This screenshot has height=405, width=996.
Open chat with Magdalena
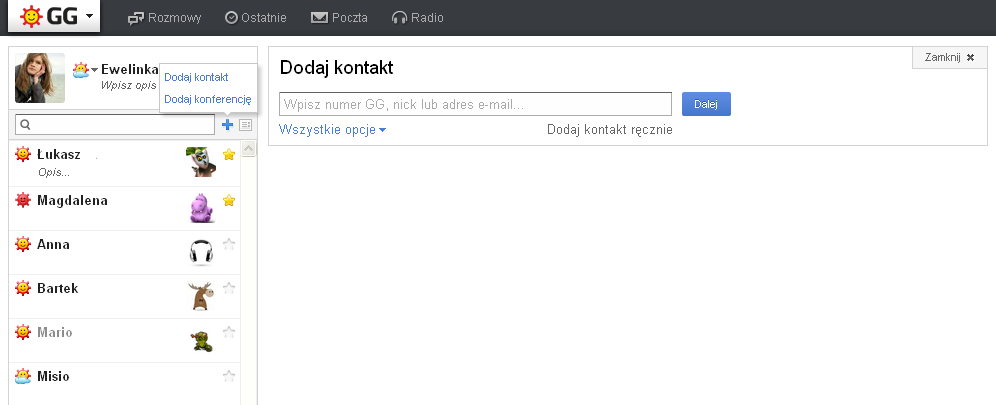124,208
